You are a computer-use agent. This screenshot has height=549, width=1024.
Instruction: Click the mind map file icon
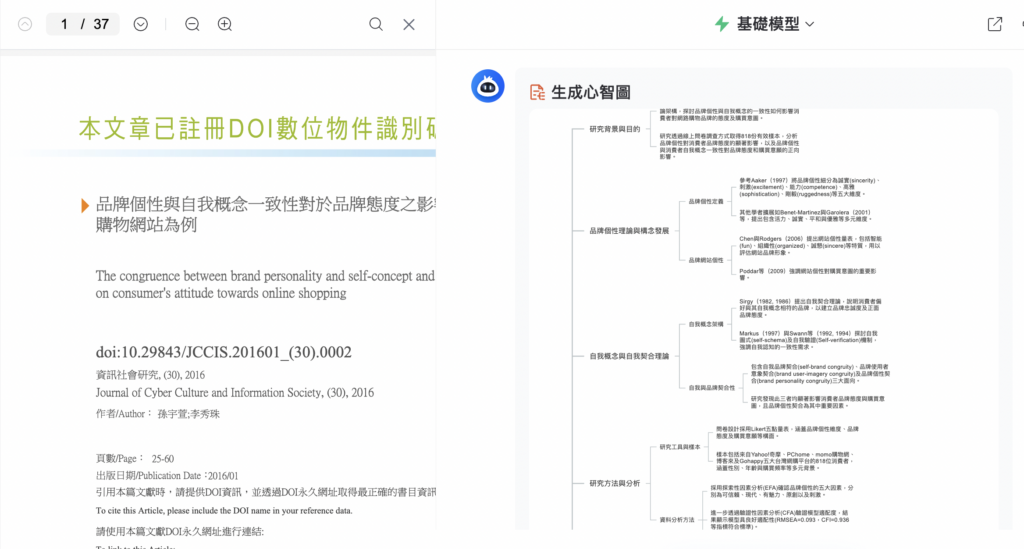pos(538,93)
